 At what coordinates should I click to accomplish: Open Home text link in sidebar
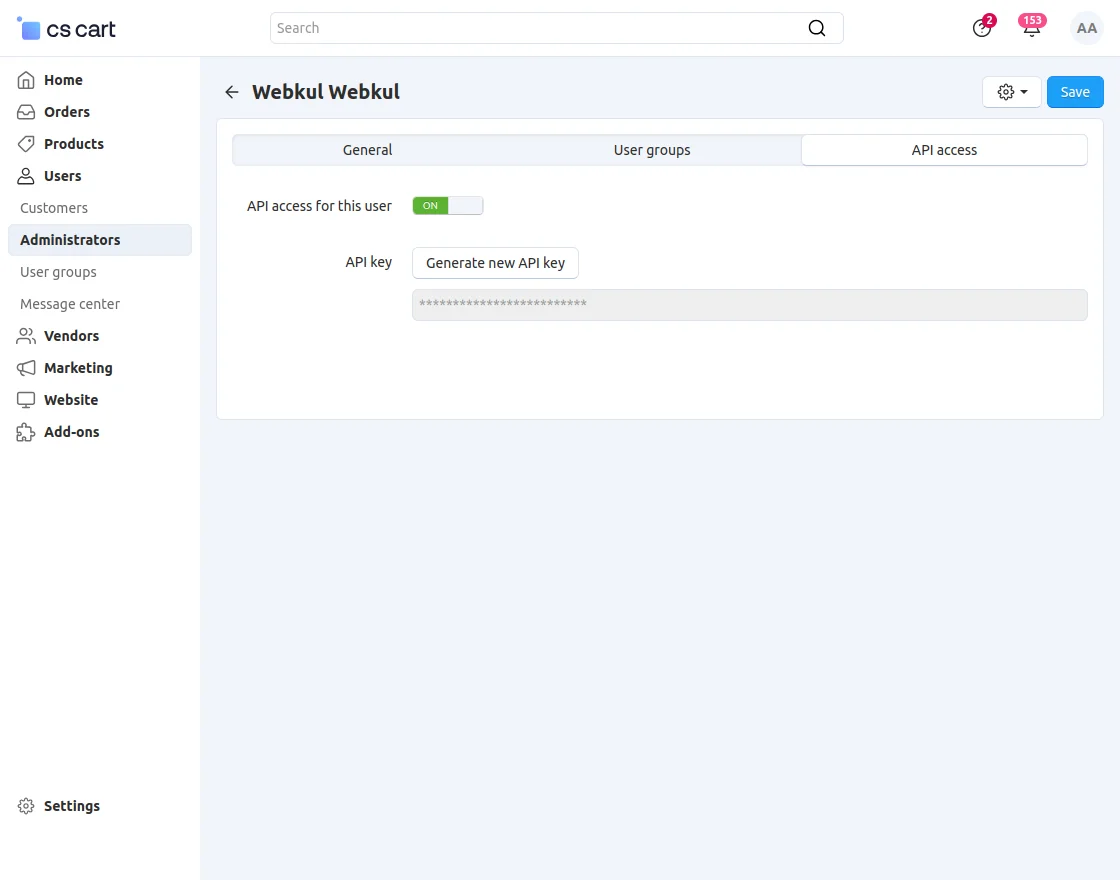[63, 80]
